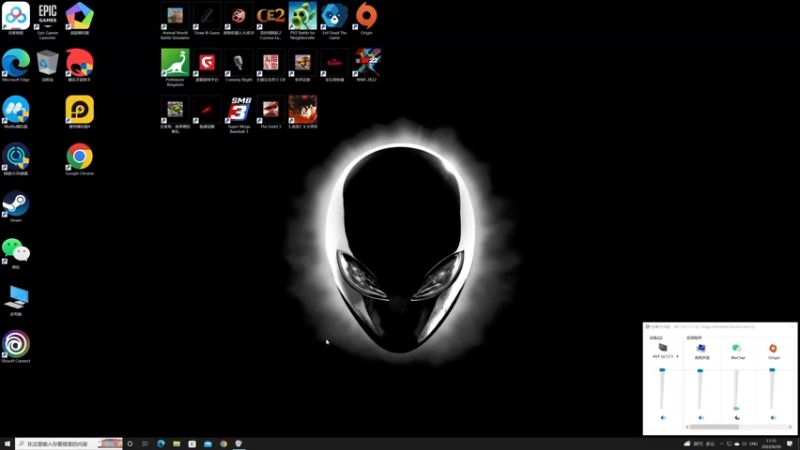800x450 pixels.
Task: Open the red G game platform shortcut
Action: coord(207,65)
